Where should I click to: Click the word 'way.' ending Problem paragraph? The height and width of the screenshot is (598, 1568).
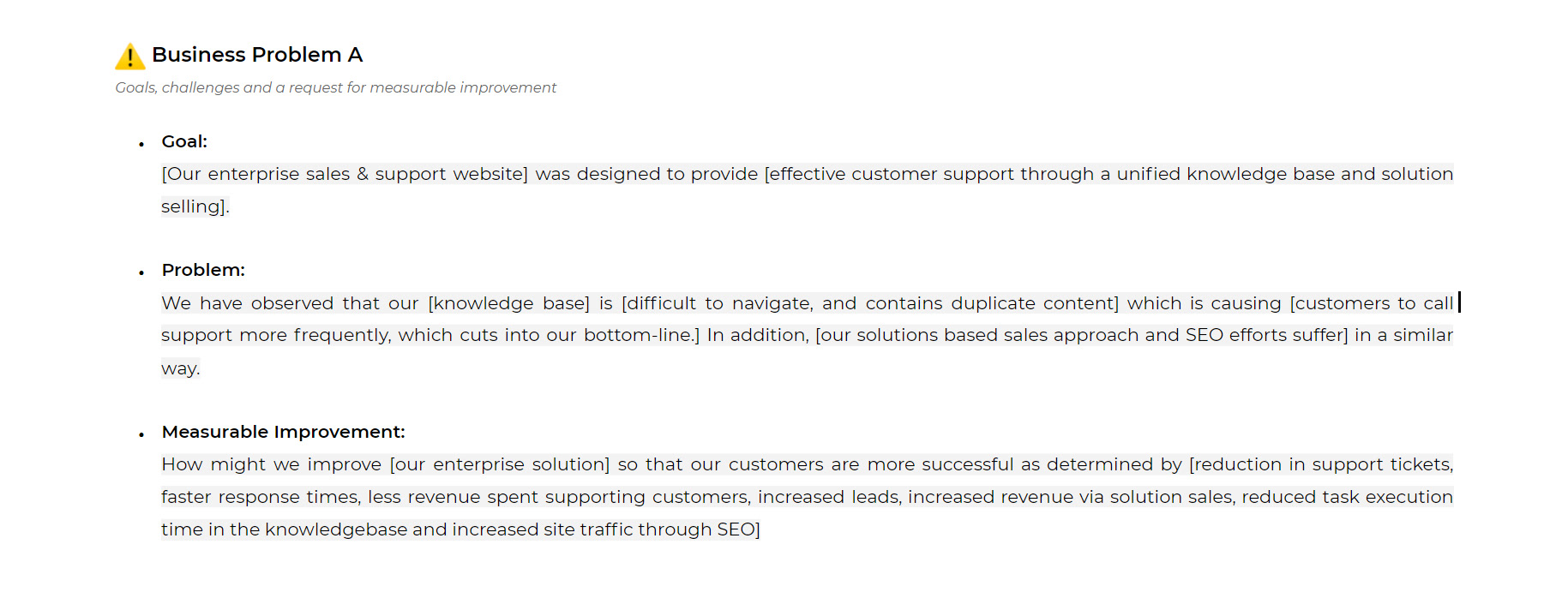pyautogui.click(x=181, y=368)
